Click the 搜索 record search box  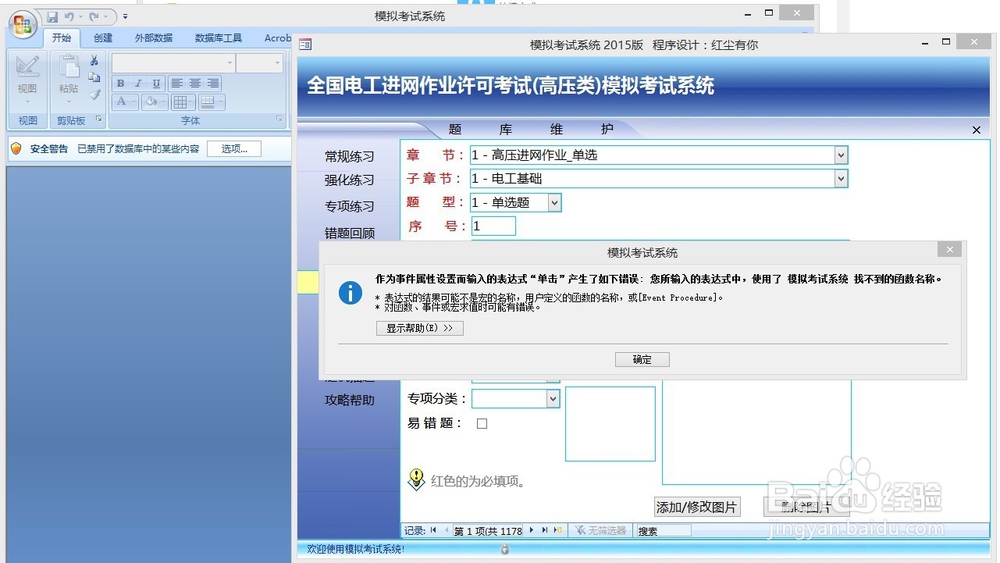pos(663,530)
